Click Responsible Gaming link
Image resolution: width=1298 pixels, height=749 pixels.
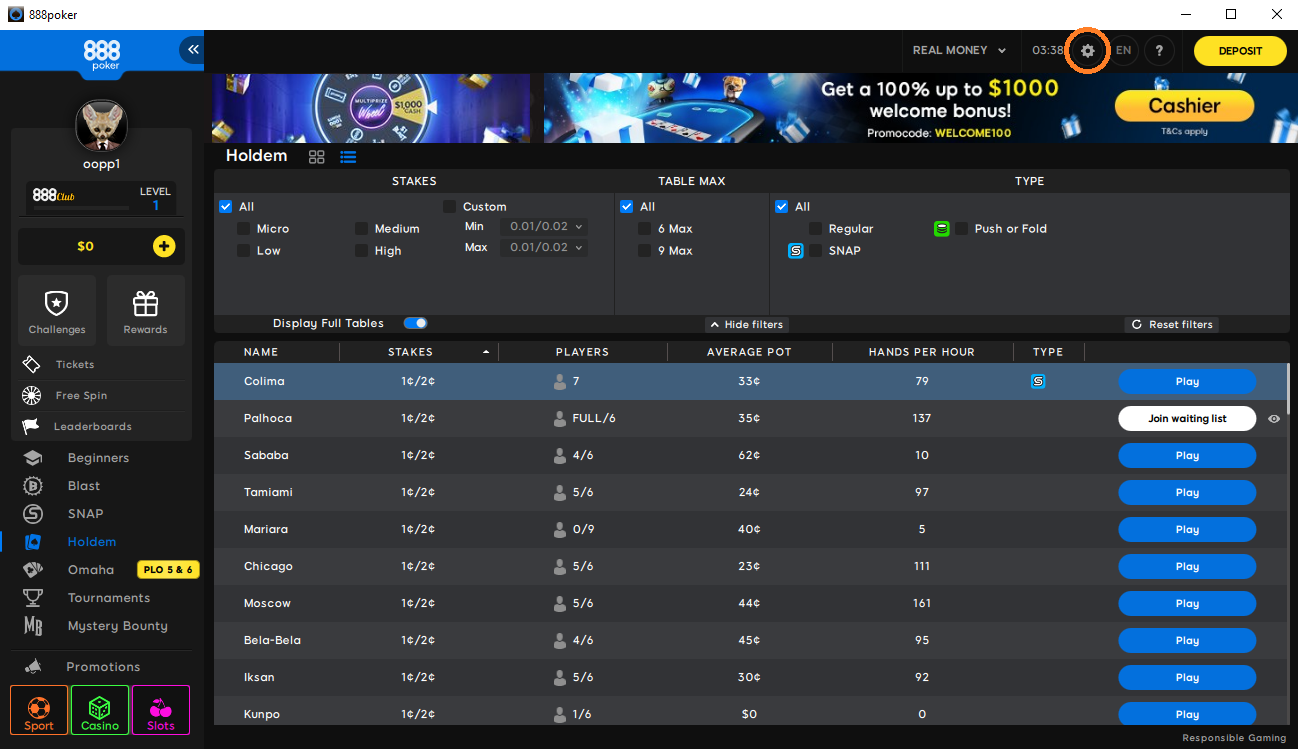point(1234,738)
